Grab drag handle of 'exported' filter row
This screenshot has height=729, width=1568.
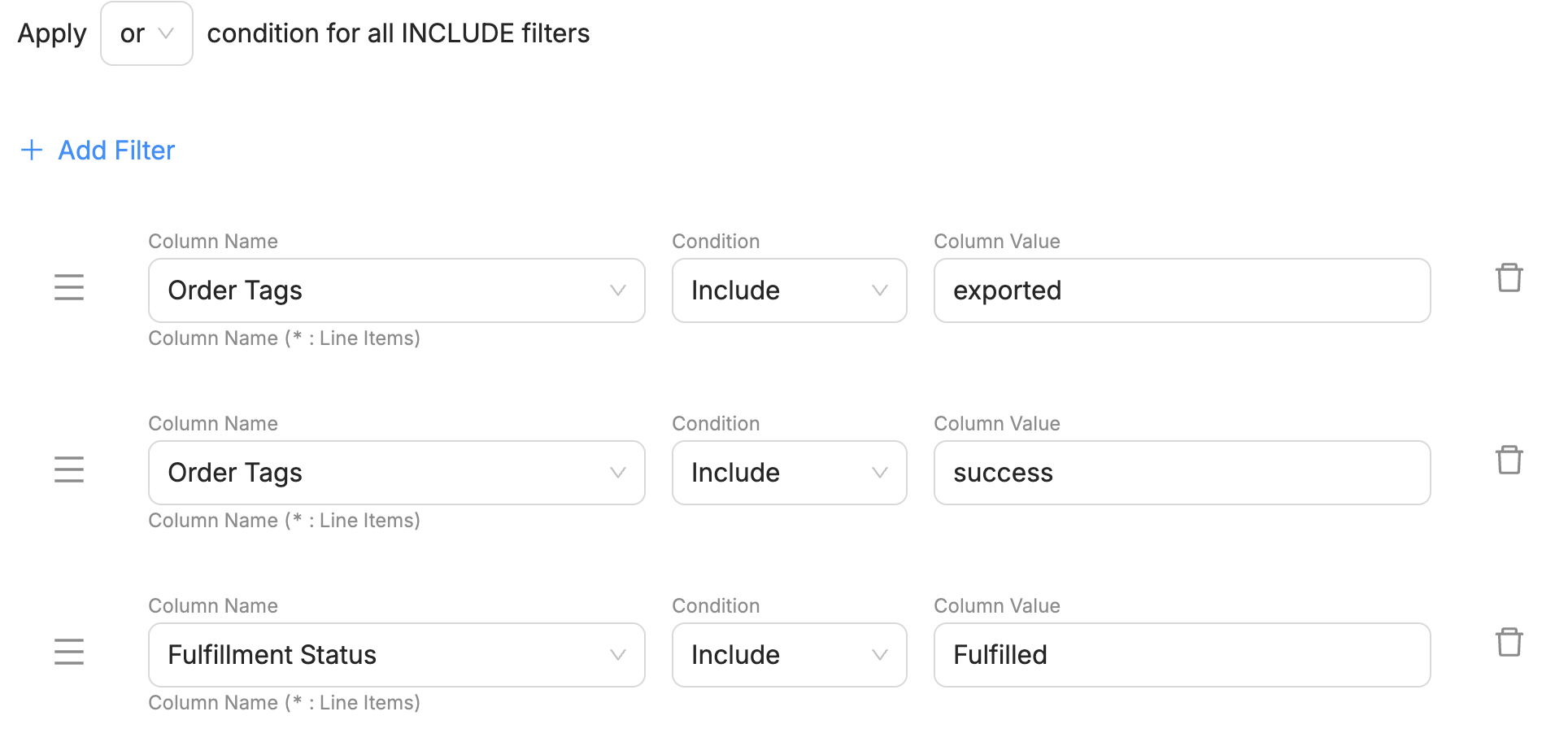tap(69, 287)
